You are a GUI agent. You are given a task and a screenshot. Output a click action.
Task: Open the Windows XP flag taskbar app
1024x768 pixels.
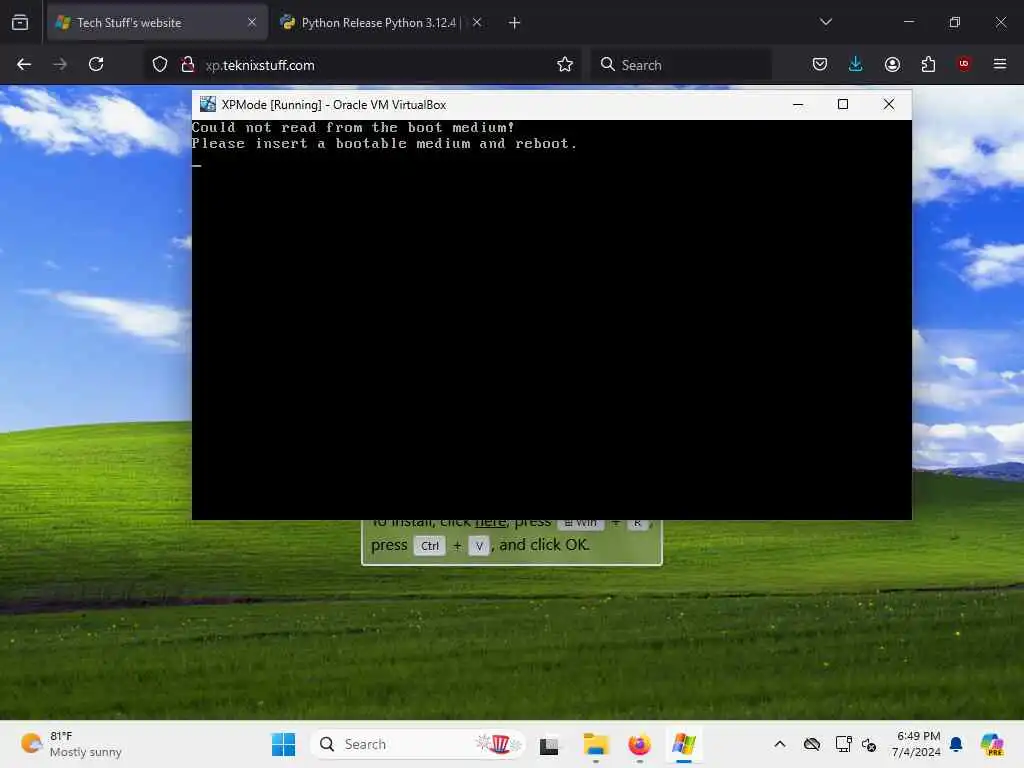coord(684,744)
